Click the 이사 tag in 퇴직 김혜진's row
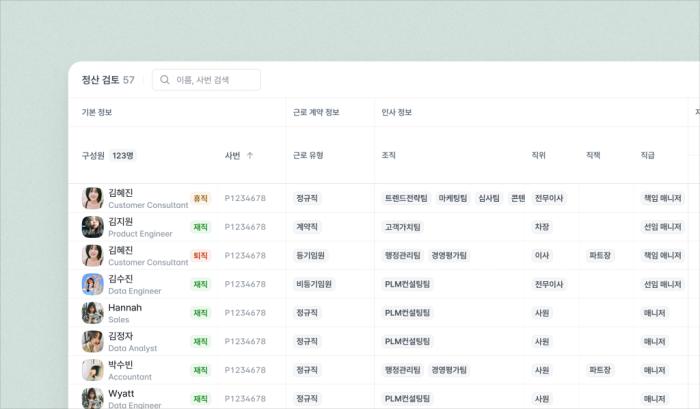Image resolution: width=700 pixels, height=409 pixels. pos(542,255)
